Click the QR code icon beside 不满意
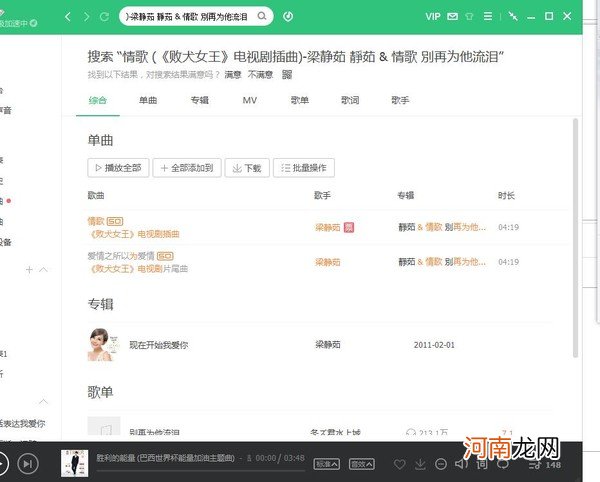The image size is (600, 482). click(x=287, y=75)
